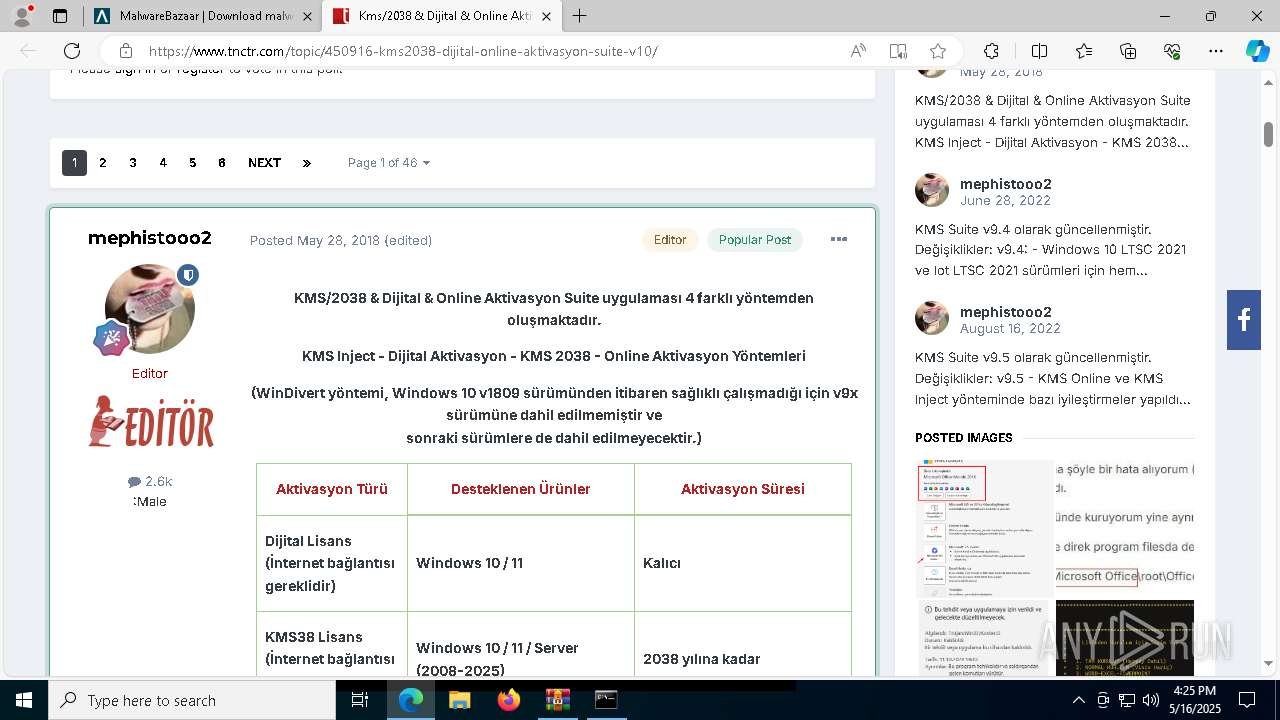Image resolution: width=1280 pixels, height=720 pixels.
Task: Click the Aktivasyon Süresi column header
Action: (743, 489)
